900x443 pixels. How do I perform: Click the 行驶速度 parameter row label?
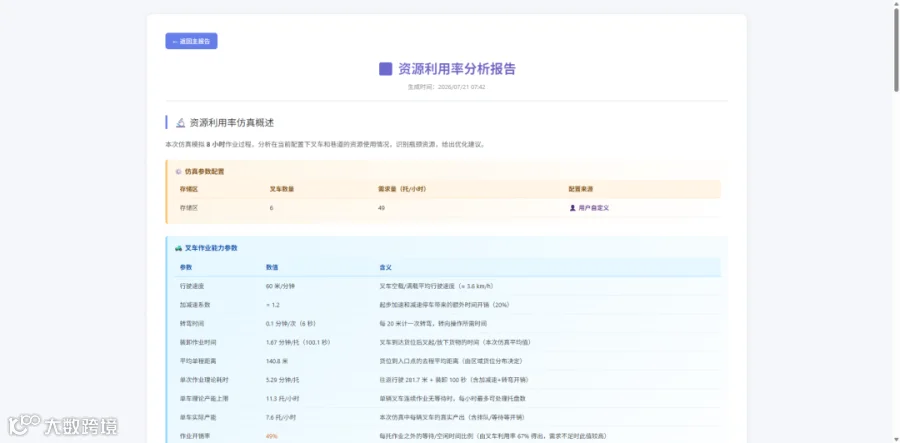(192, 286)
